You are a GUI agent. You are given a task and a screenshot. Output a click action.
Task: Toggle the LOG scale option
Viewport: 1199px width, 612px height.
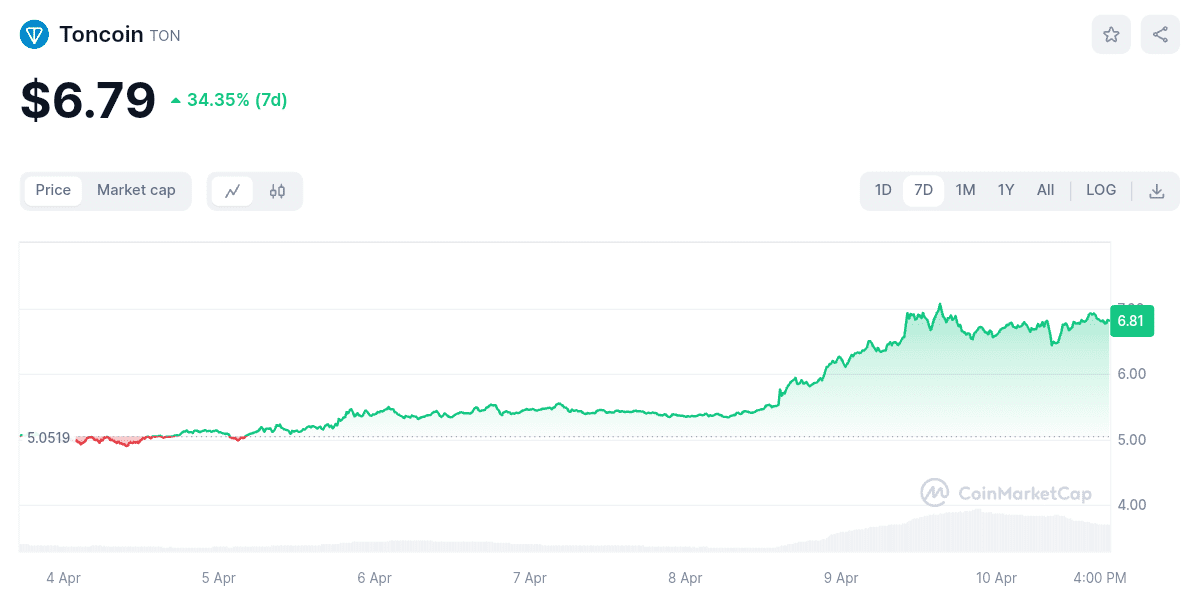1101,190
